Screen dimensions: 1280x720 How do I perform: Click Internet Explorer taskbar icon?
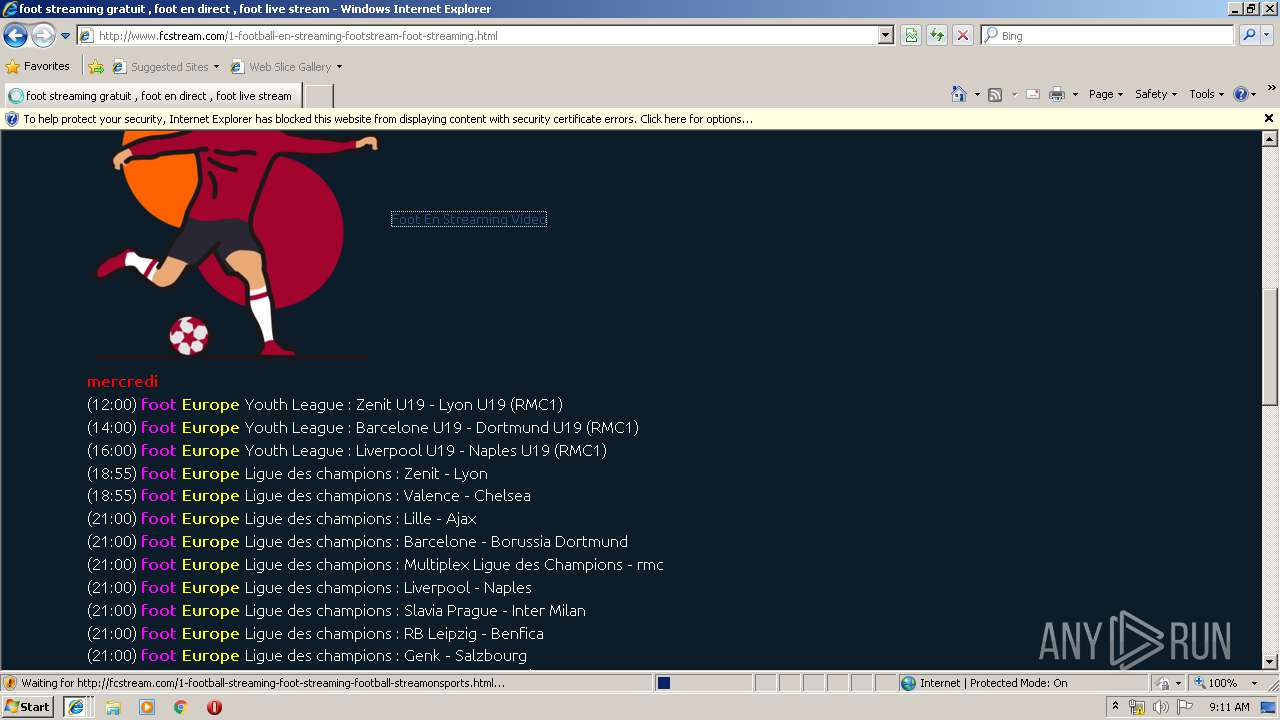(76, 707)
